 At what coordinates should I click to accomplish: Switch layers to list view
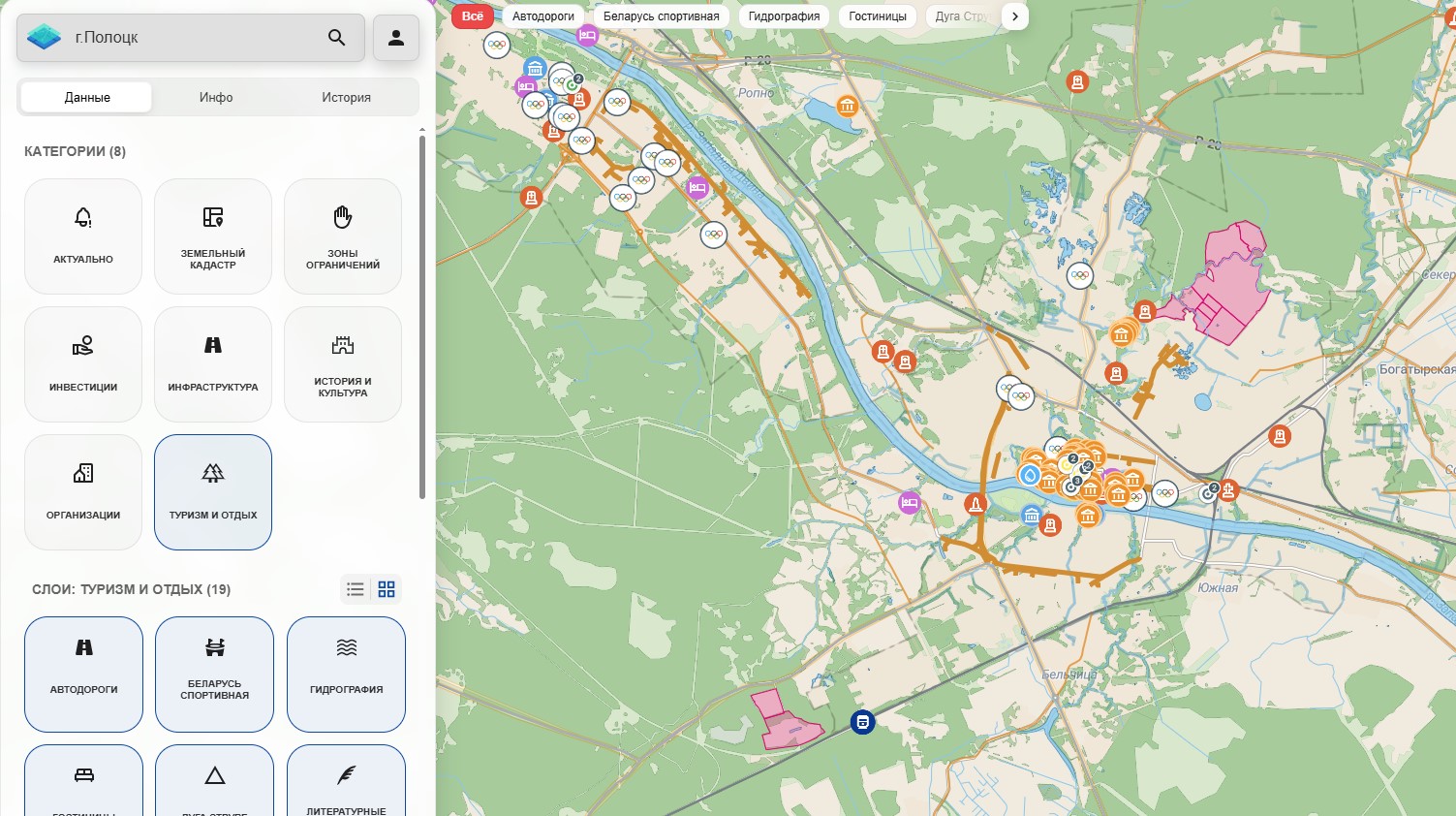[356, 589]
